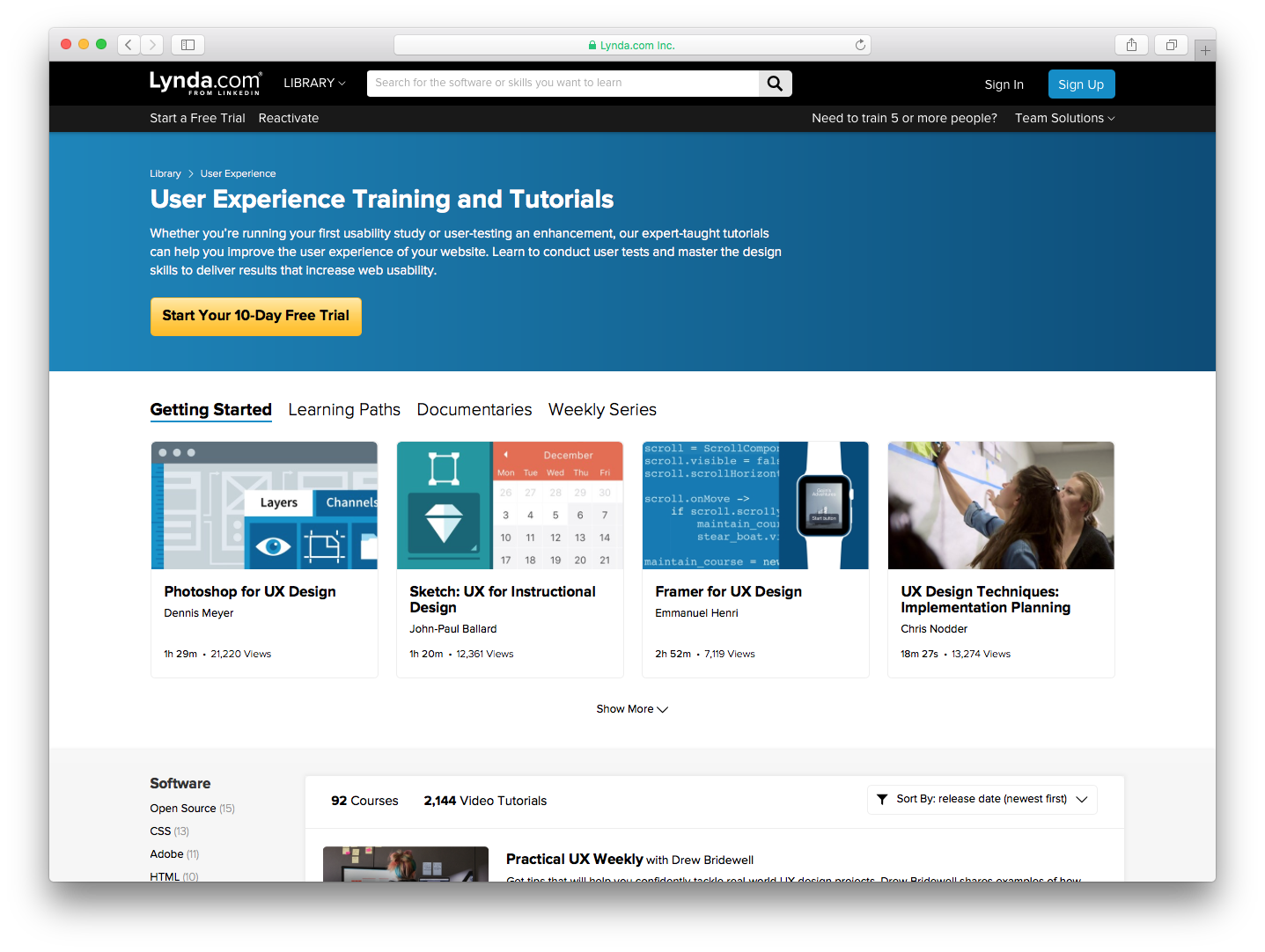Click the filter funnel icon in sort box
This screenshot has height=952, width=1265.
click(882, 800)
